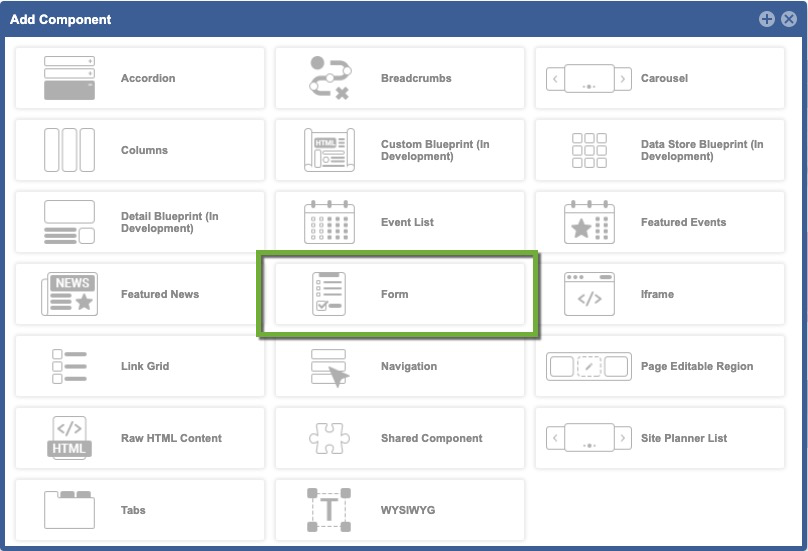
Task: Expand the Add Component dialog with plus icon
Action: (766, 19)
